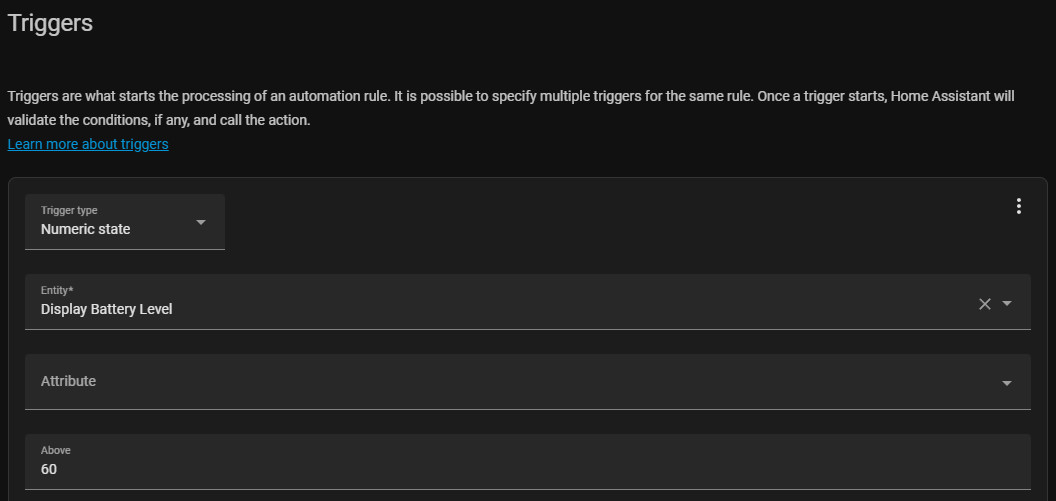1056x501 pixels.
Task: Click empty area of the Entity field
Action: tap(600, 302)
